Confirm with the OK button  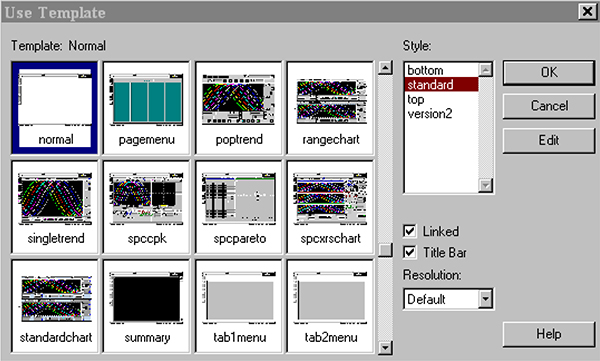tap(549, 72)
